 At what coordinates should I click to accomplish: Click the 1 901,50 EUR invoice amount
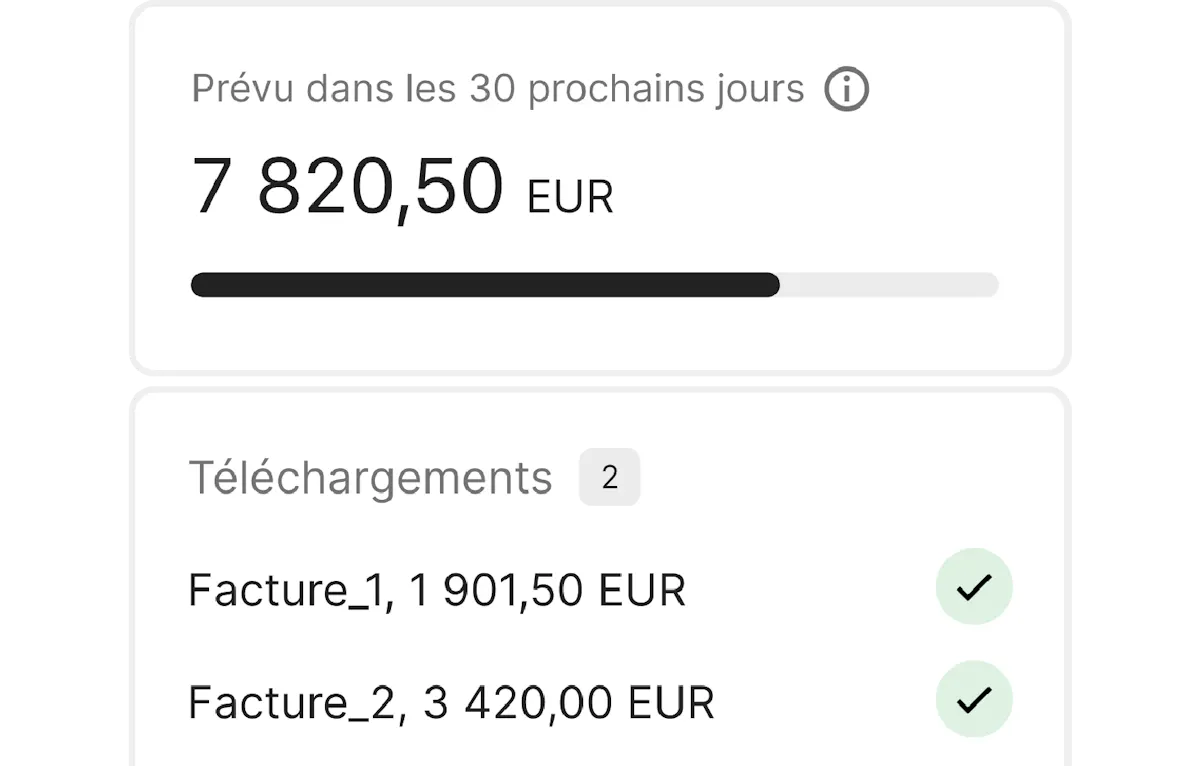point(494,591)
